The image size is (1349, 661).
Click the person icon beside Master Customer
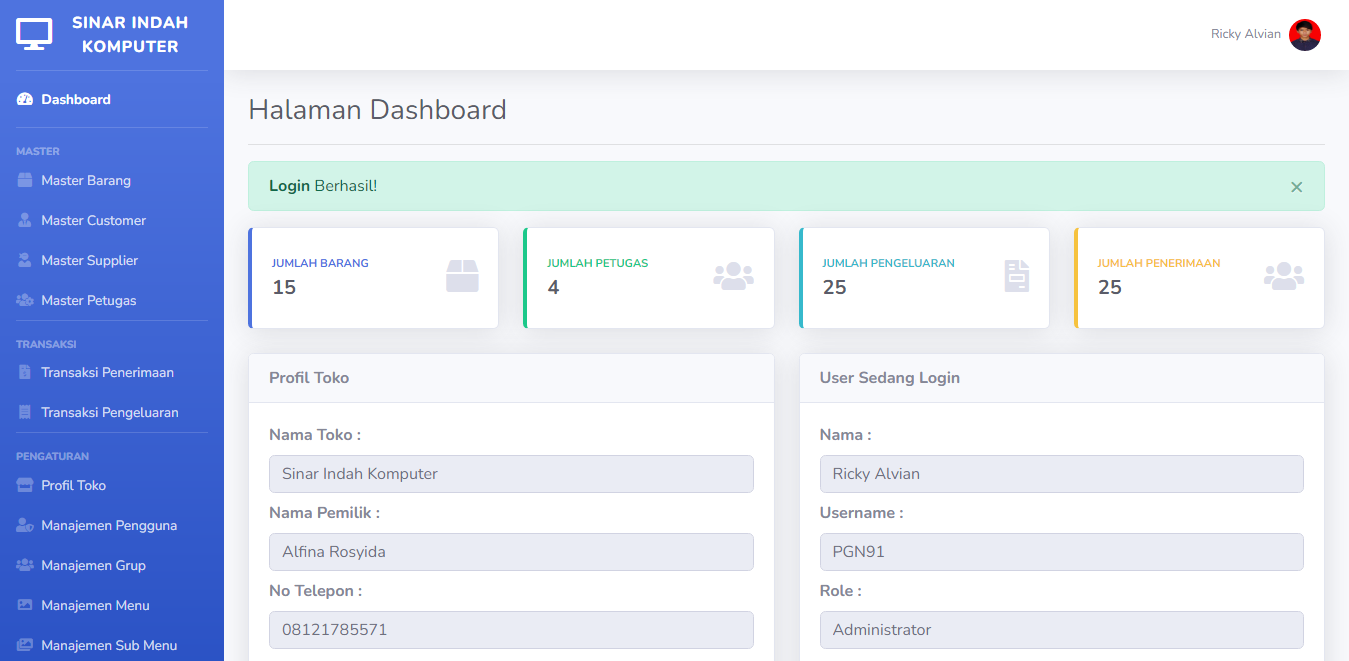click(25, 221)
